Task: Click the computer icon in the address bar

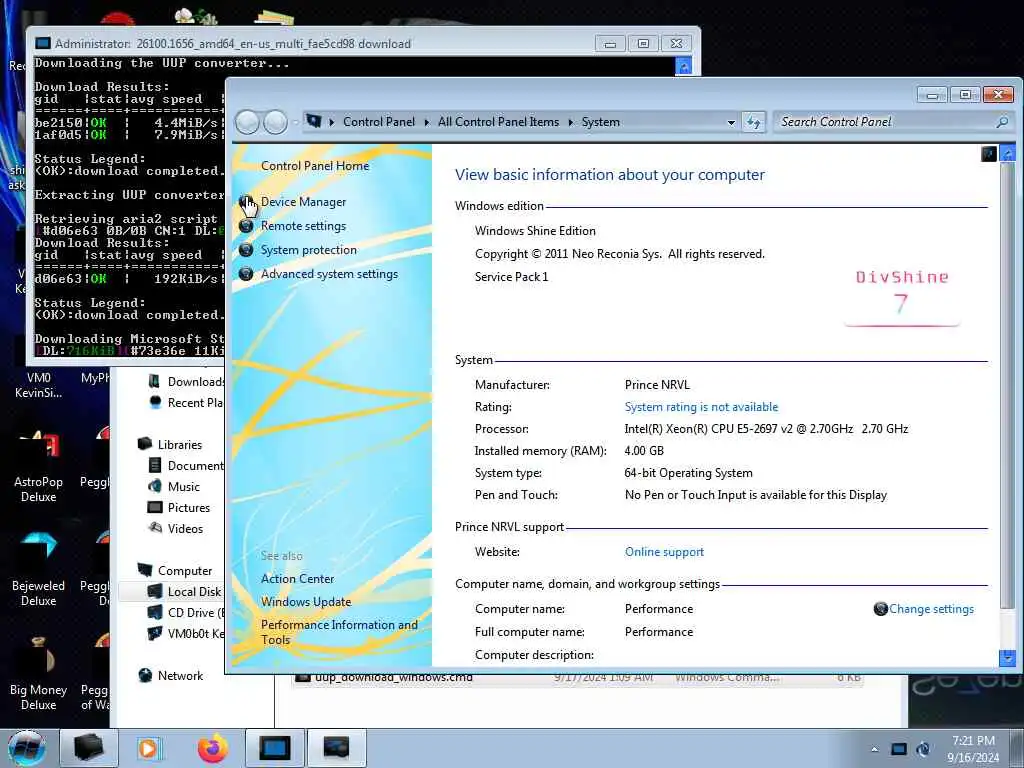Action: click(314, 121)
